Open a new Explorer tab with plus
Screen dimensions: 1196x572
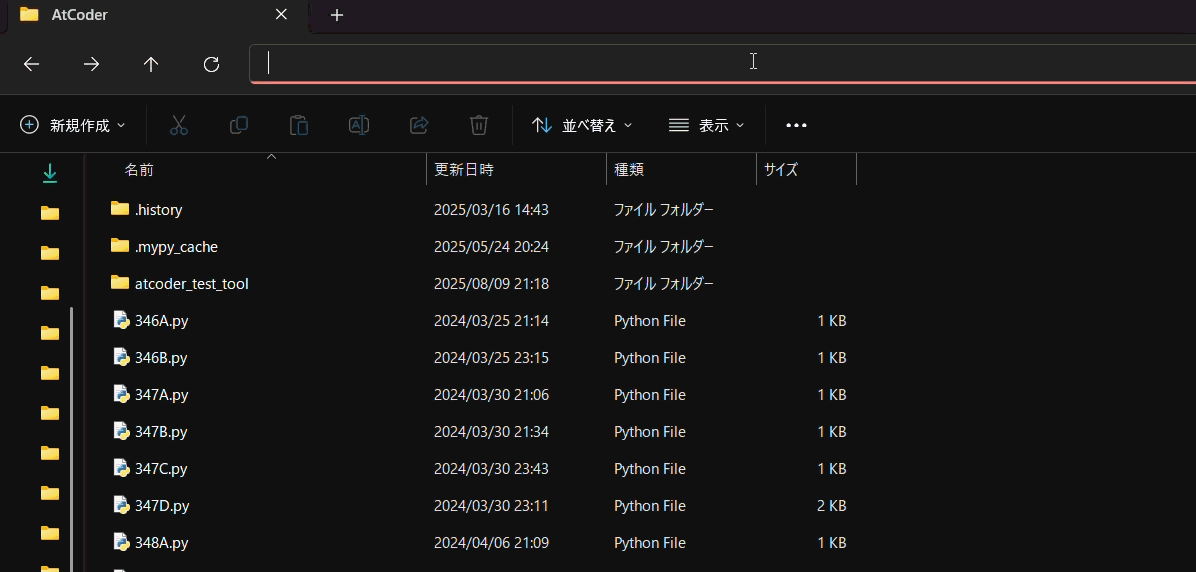337,15
